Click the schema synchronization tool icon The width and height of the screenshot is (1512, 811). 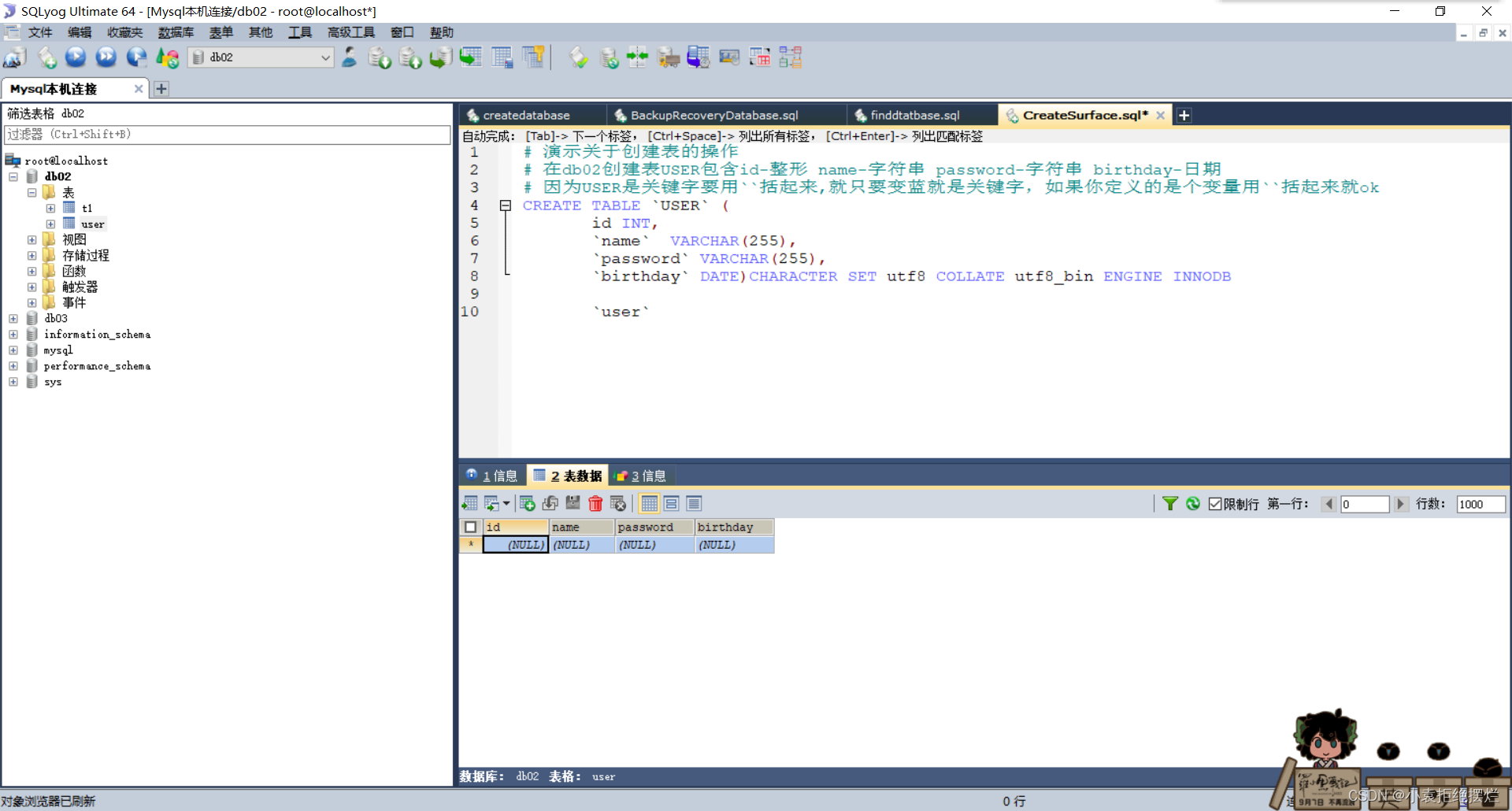pyautogui.click(x=637, y=57)
